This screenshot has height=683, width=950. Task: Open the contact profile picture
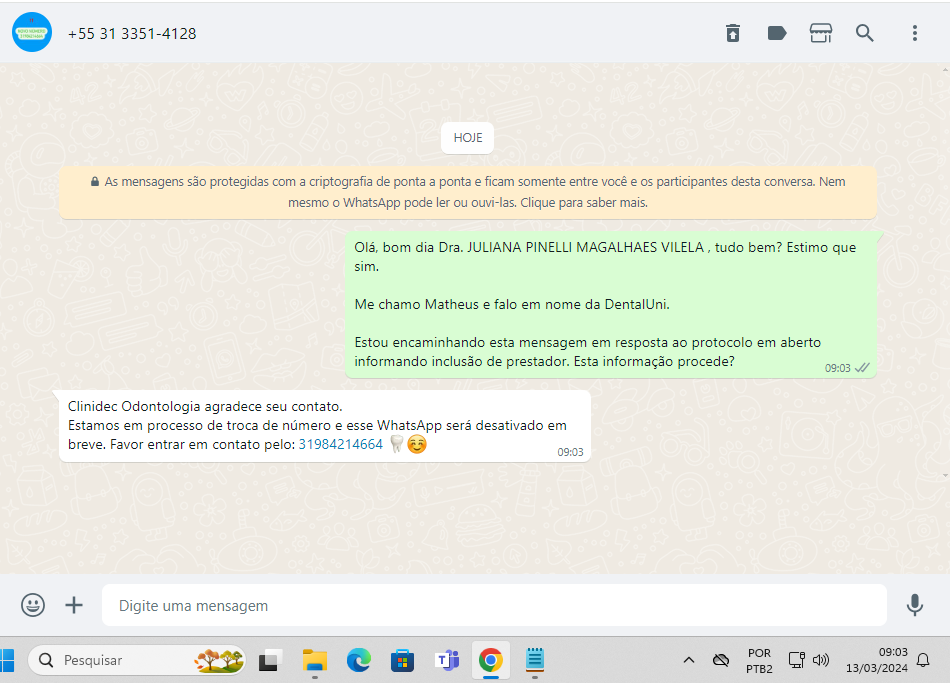32,32
